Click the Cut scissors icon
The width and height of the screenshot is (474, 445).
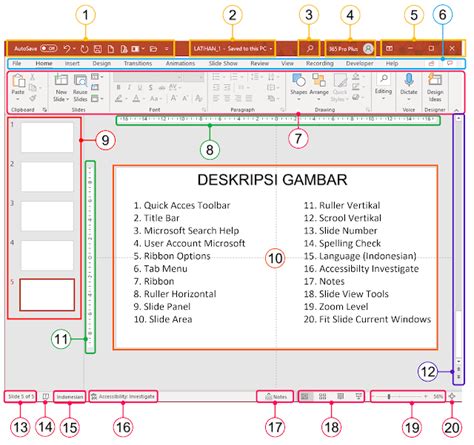32,77
